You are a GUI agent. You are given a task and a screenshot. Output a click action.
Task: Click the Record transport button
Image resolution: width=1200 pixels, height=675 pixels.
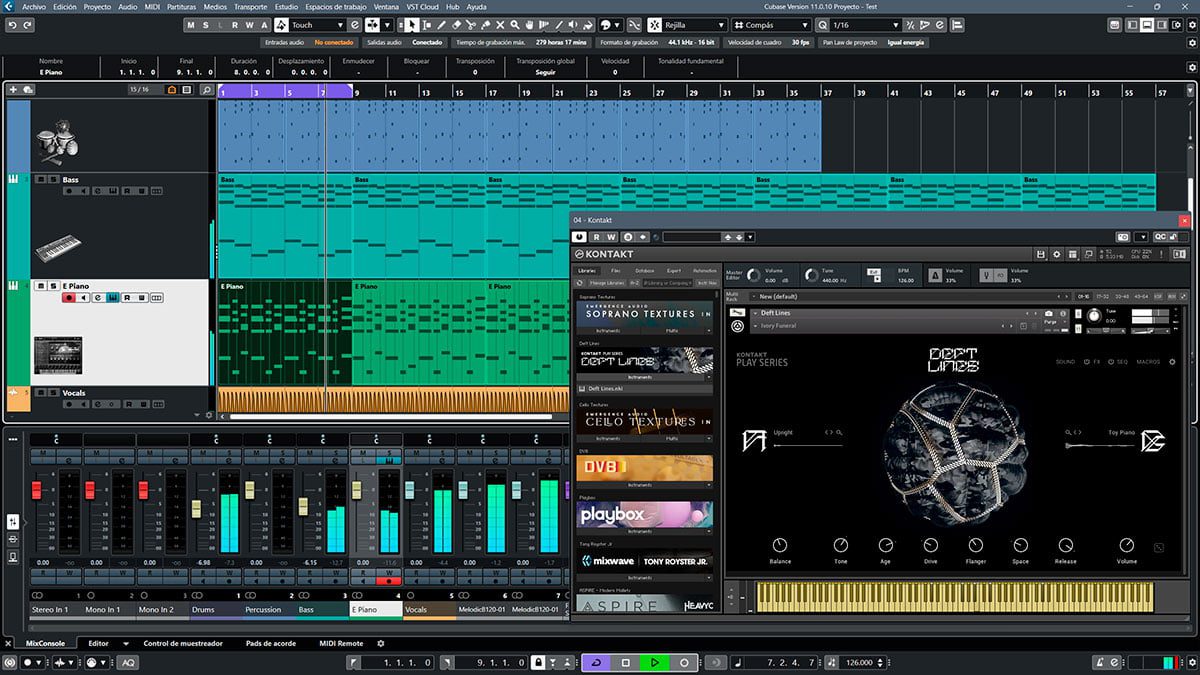(684, 662)
